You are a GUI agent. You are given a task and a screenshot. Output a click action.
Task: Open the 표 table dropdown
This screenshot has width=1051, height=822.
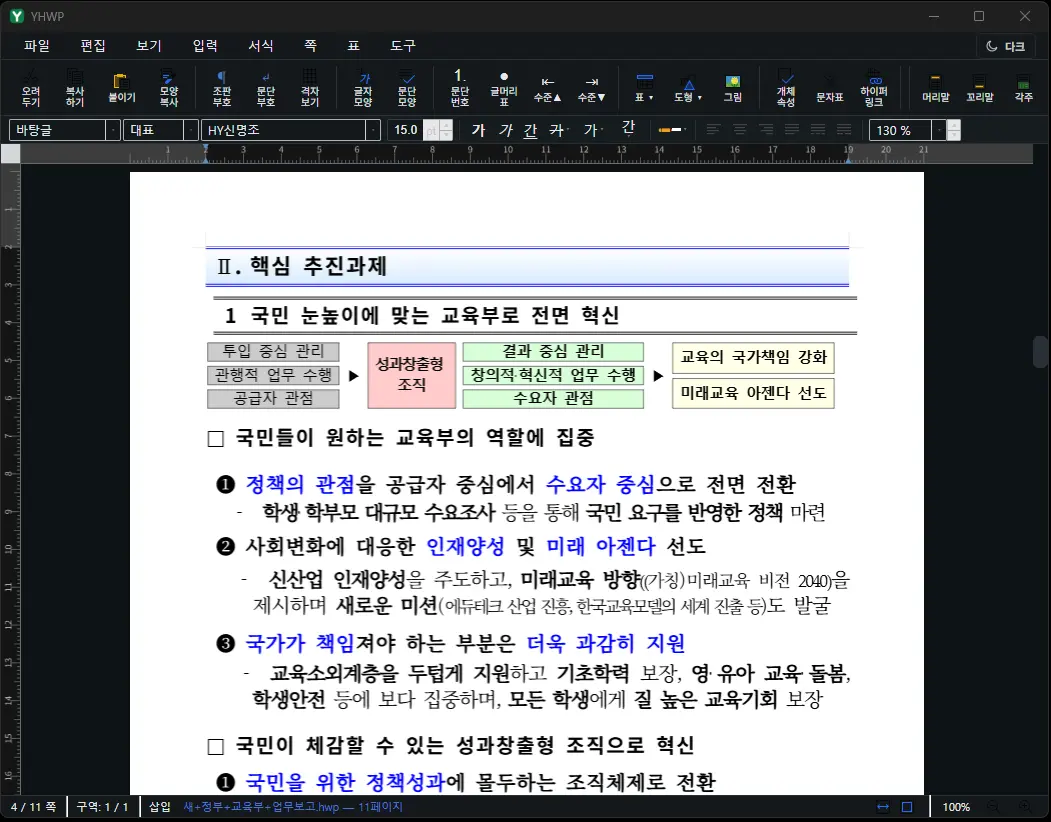pos(644,89)
